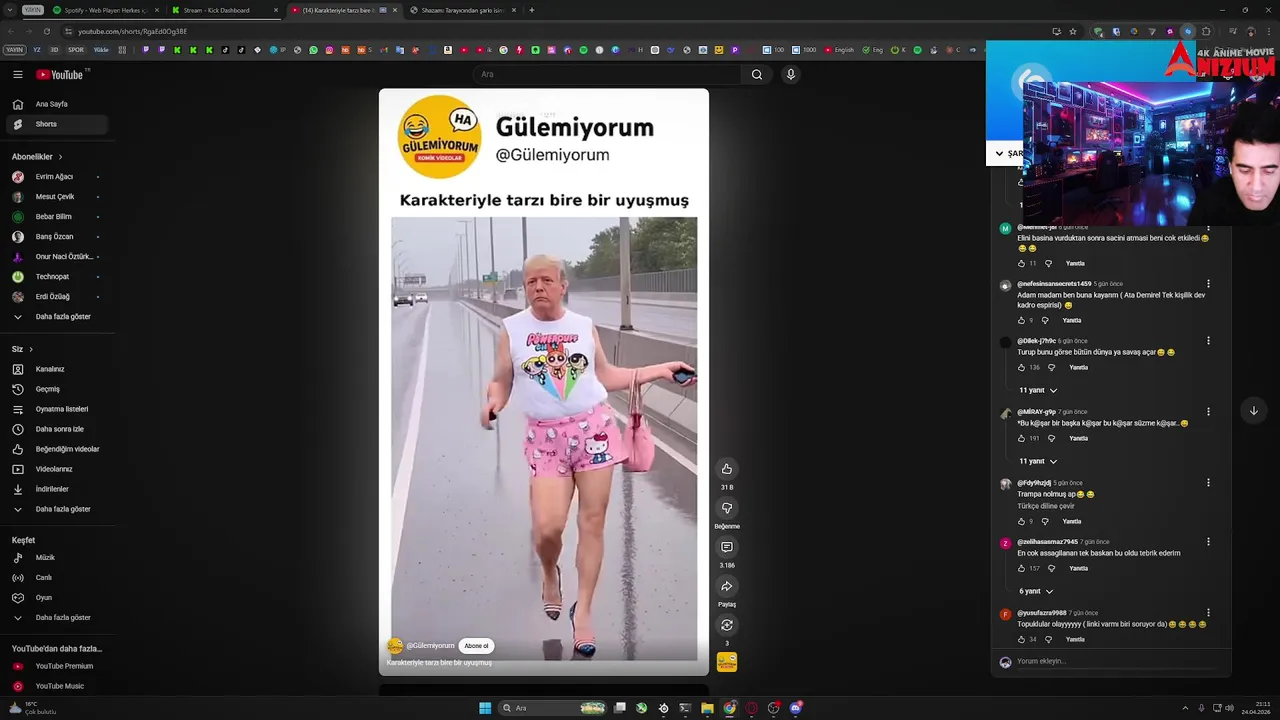Go to the next short arrow
Image resolution: width=1280 pixels, height=720 pixels.
[x=1253, y=411]
